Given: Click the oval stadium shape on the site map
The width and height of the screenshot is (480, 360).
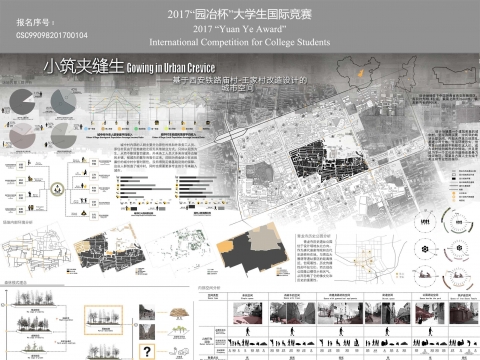Looking at the screenshot, I should coord(231,135).
